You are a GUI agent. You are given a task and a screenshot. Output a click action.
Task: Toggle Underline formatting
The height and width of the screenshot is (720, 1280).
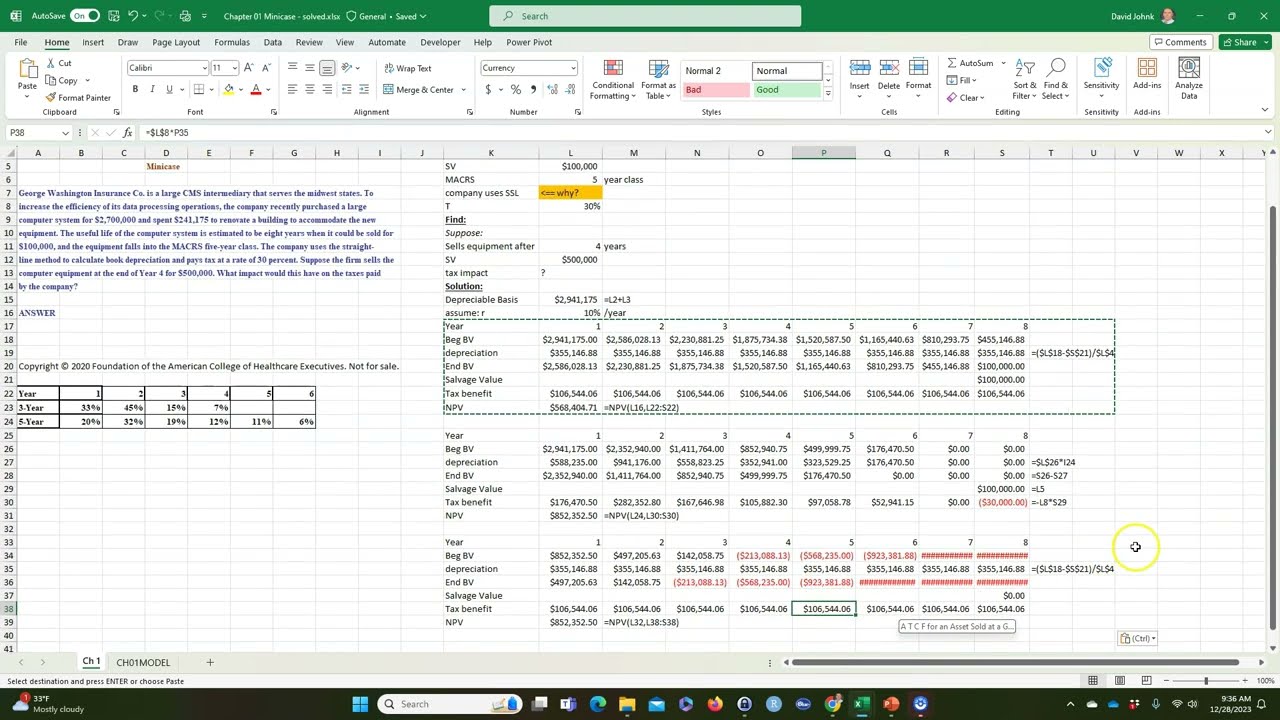point(168,90)
